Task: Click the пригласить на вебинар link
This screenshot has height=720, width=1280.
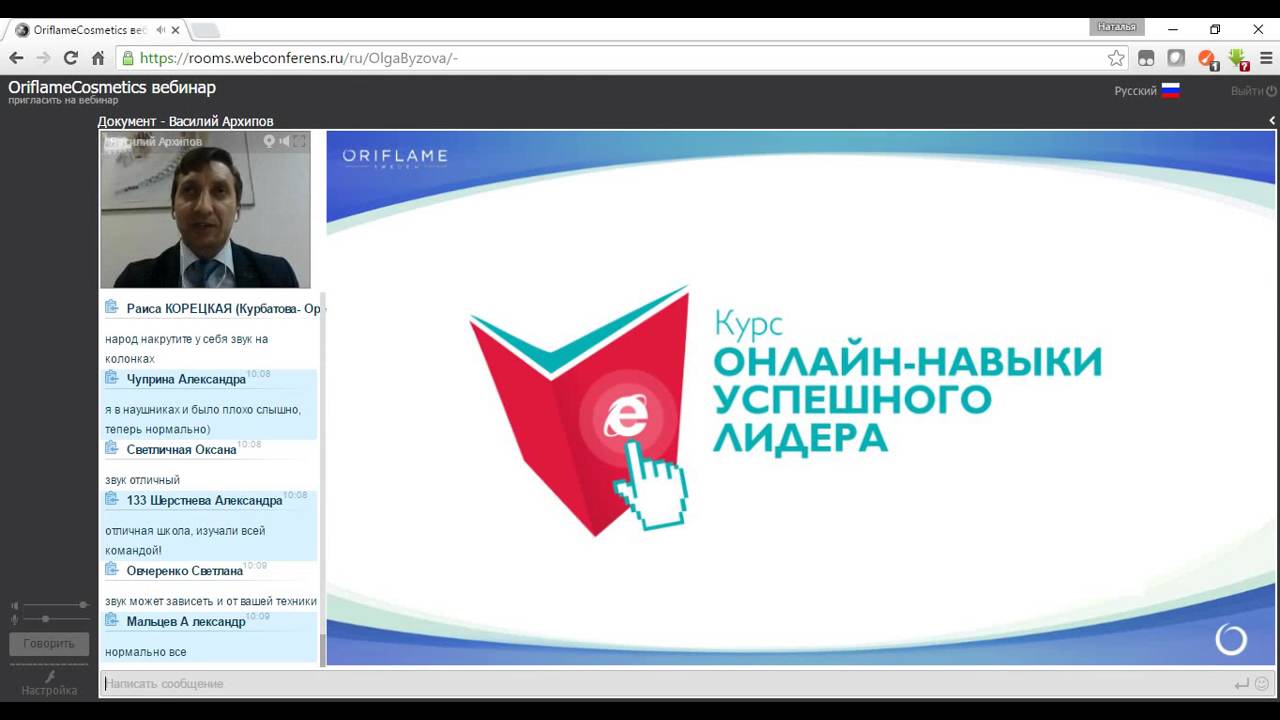Action: 63,100
